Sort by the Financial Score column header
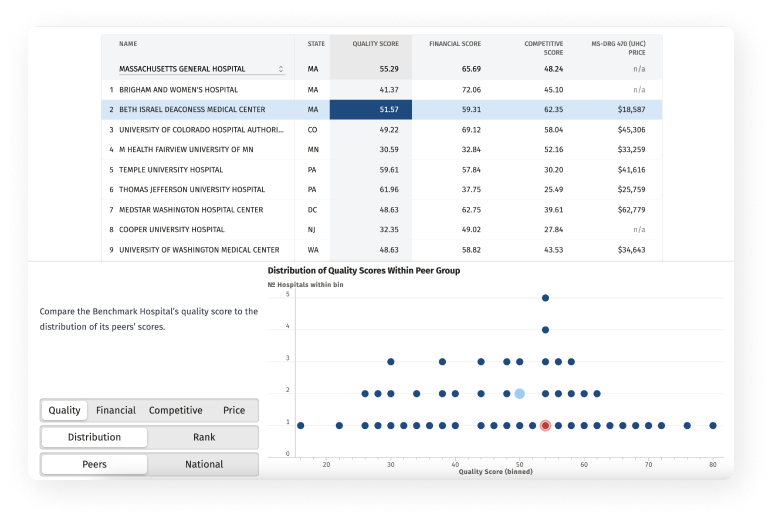Screen dimensions: 774x522 pos(455,44)
